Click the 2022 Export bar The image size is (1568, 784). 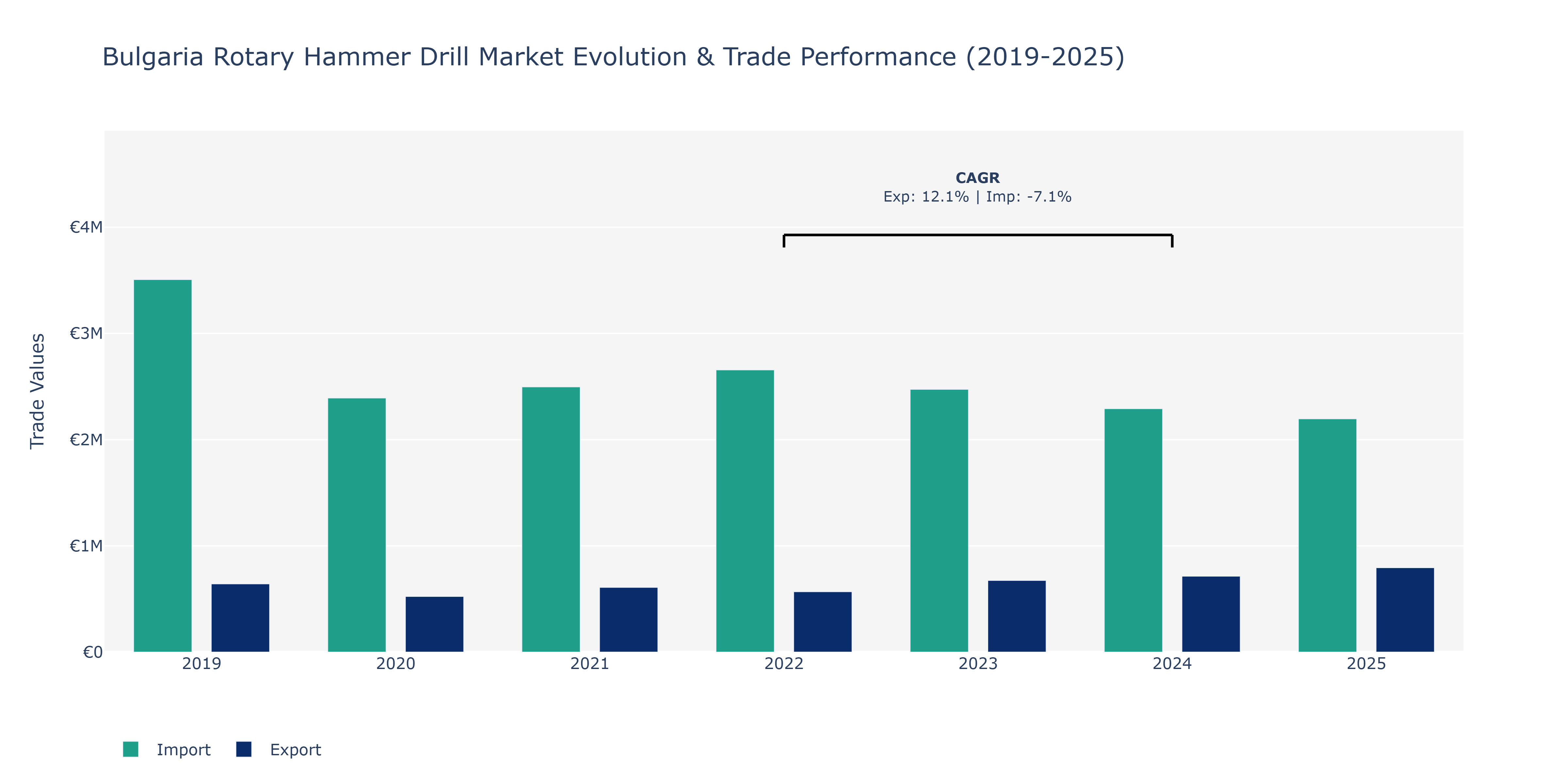[x=823, y=621]
